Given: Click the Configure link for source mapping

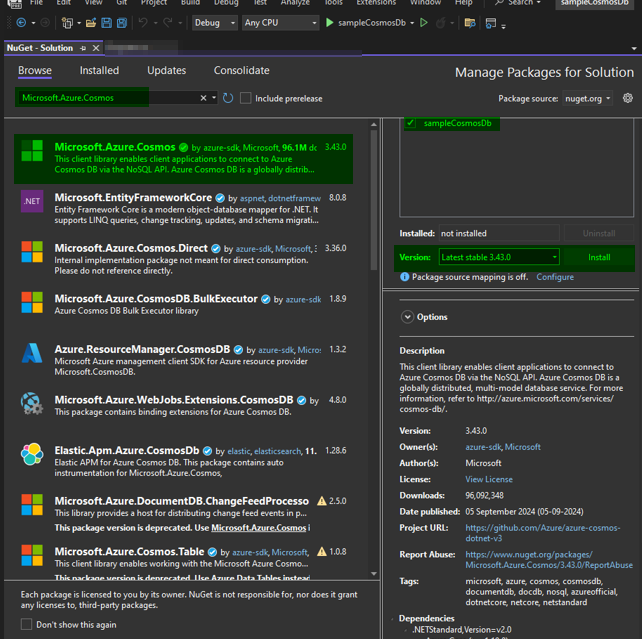Looking at the screenshot, I should click(x=555, y=277).
